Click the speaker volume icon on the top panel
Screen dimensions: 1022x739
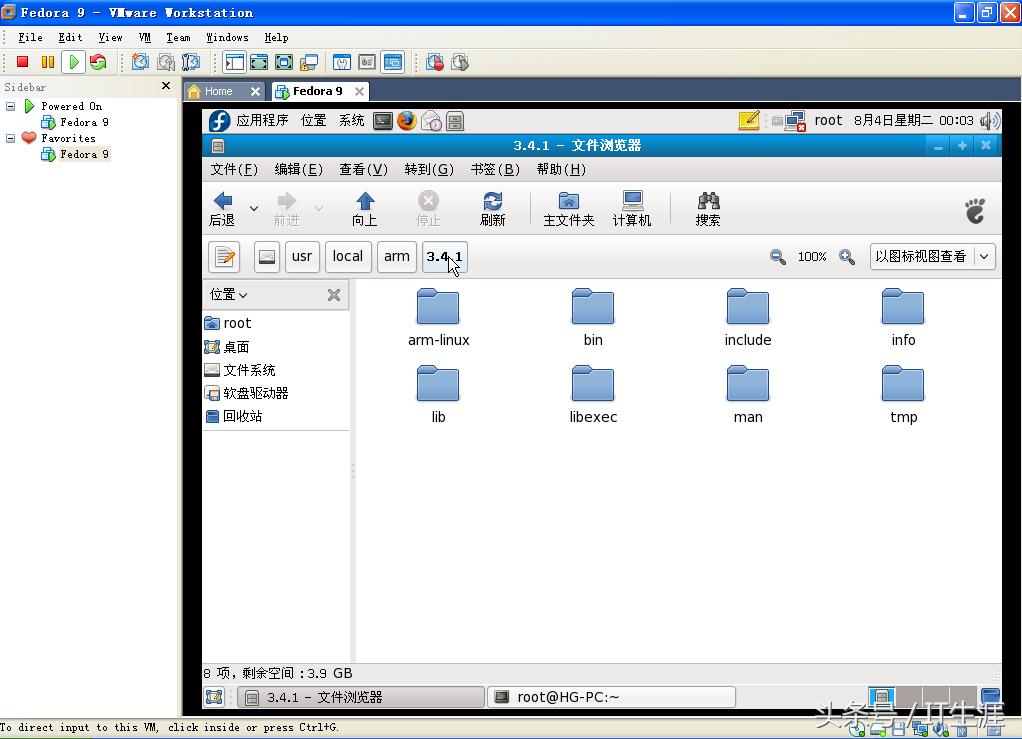988,120
